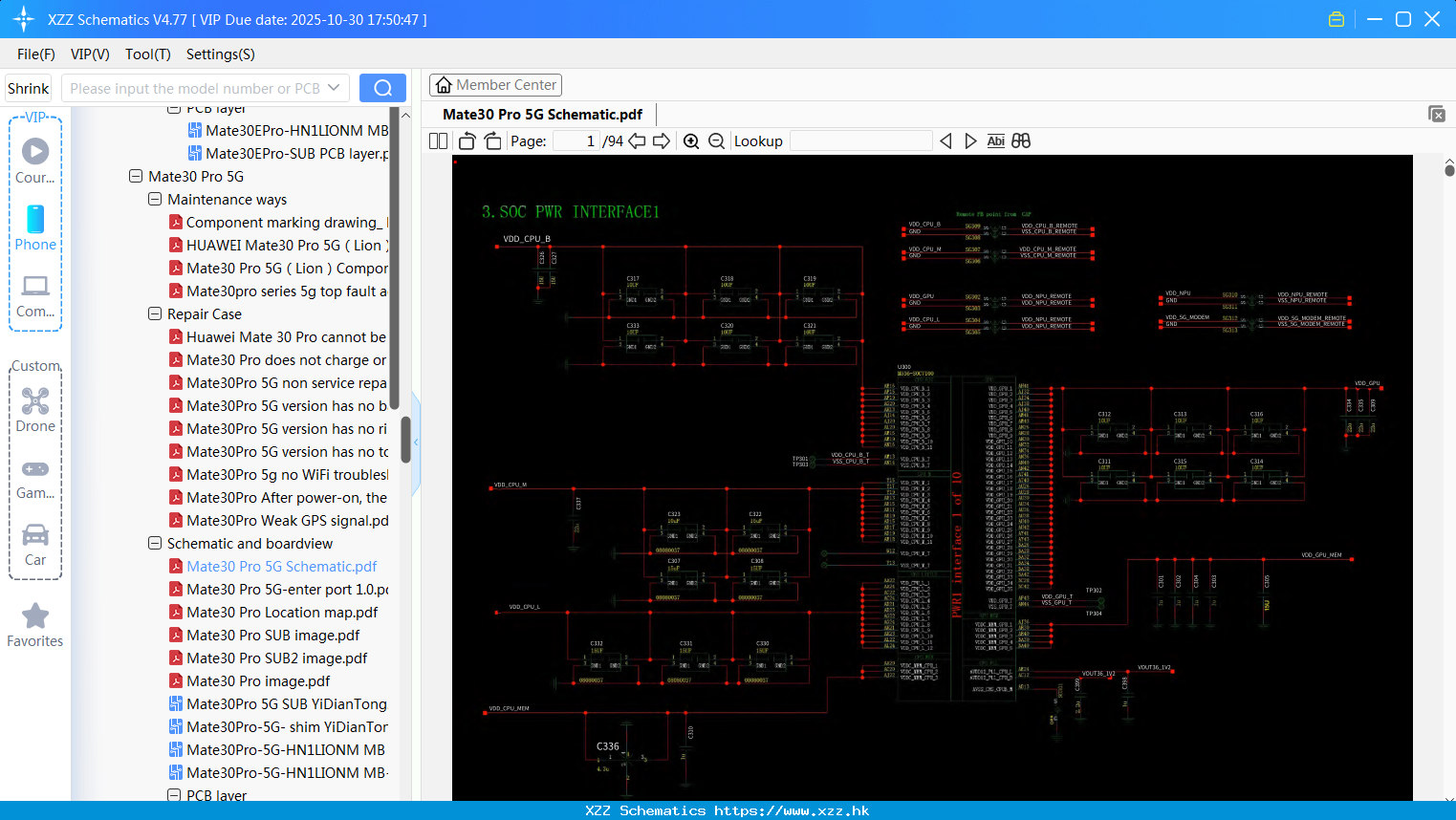This screenshot has width=1456, height=820.
Task: Click the Lookup text field
Action: [861, 141]
